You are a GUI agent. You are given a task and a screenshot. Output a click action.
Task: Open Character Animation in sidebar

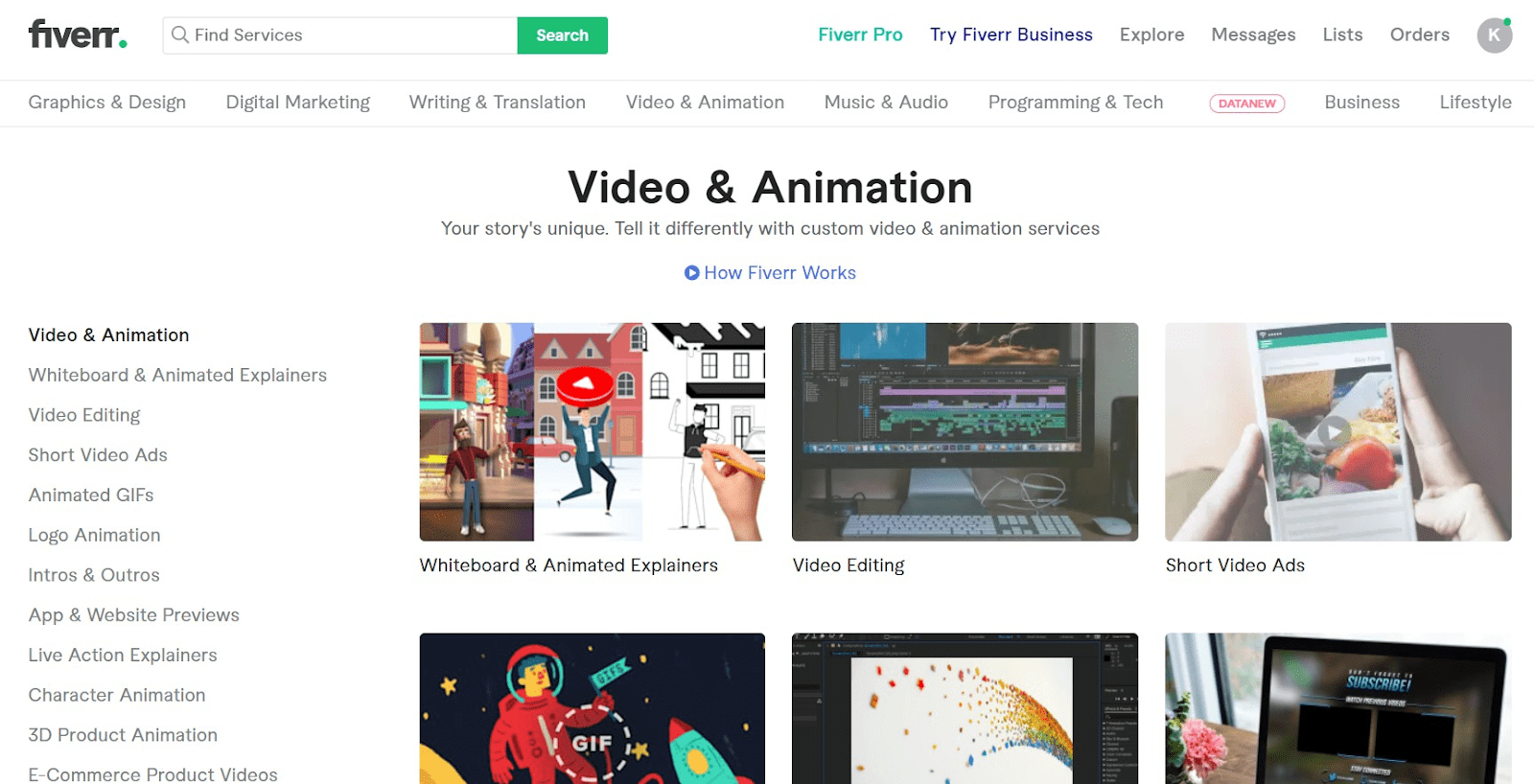[117, 695]
